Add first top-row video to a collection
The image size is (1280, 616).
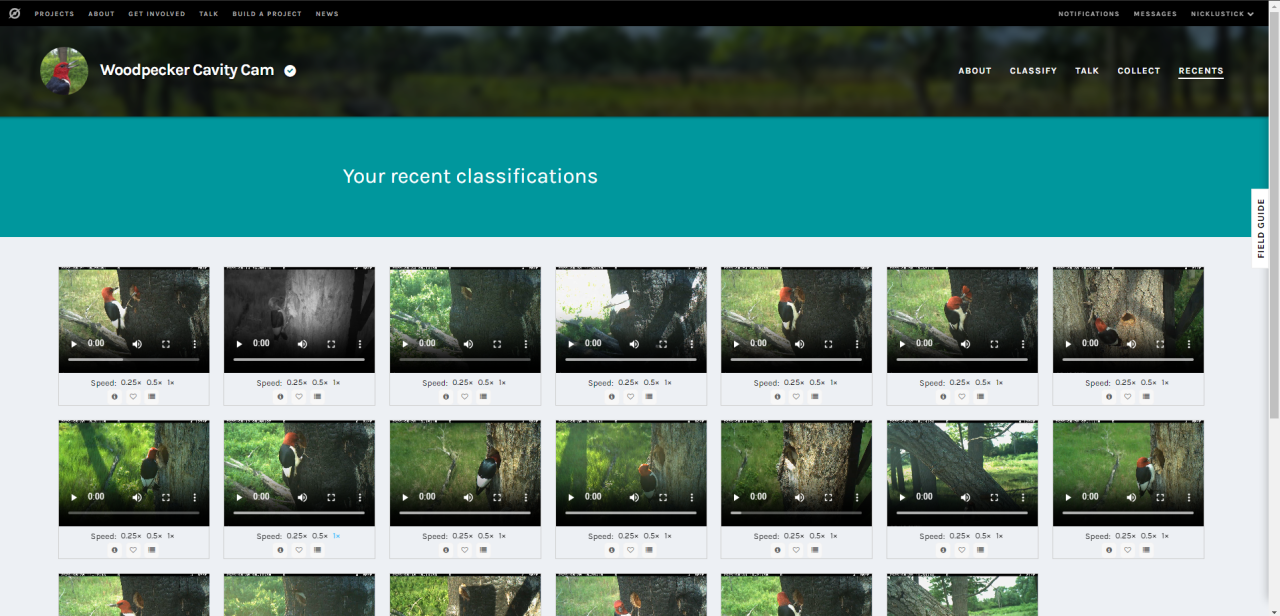pyautogui.click(x=152, y=396)
